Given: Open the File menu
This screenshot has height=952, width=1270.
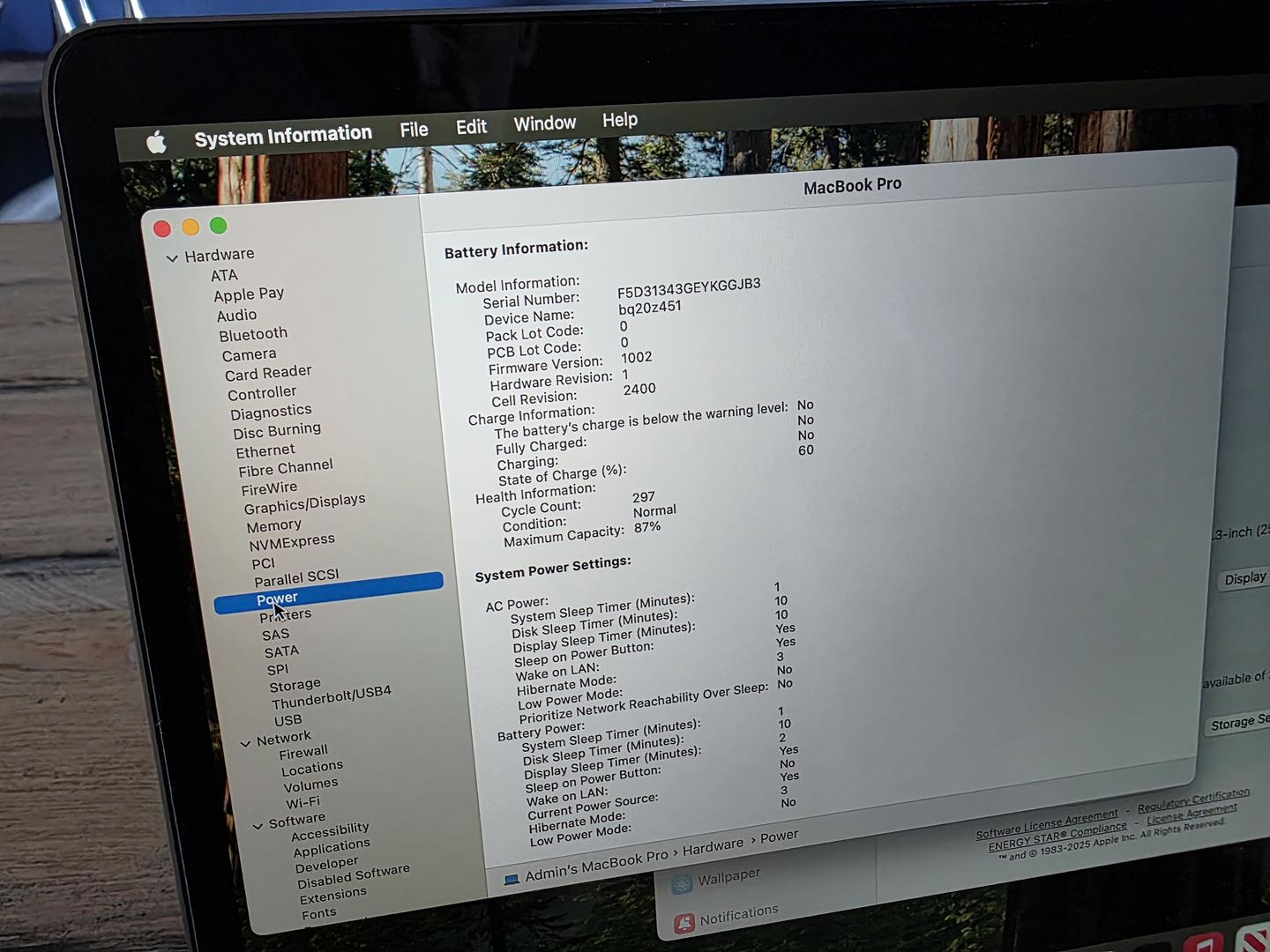Looking at the screenshot, I should click(414, 130).
